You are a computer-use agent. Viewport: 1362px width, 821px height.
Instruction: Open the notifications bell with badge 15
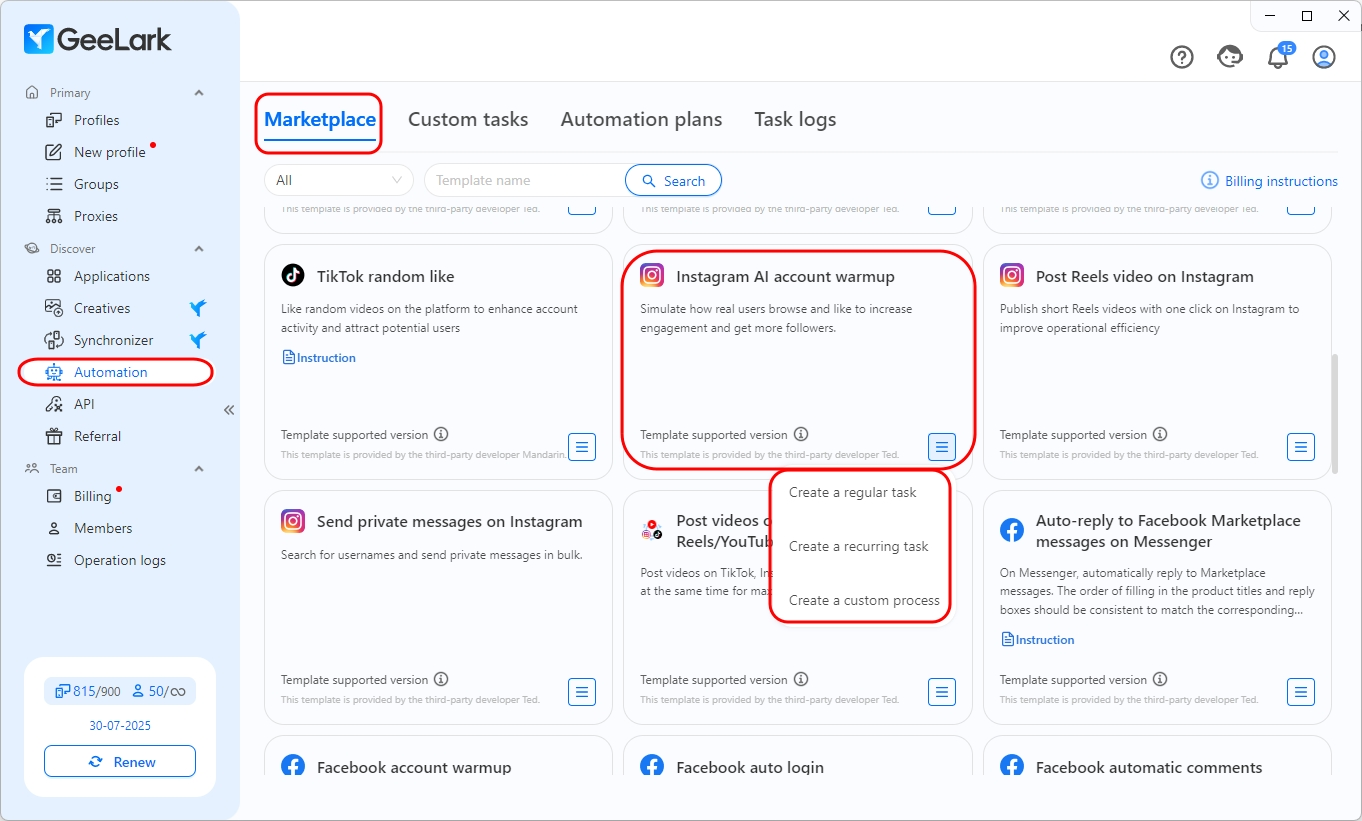pyautogui.click(x=1278, y=57)
